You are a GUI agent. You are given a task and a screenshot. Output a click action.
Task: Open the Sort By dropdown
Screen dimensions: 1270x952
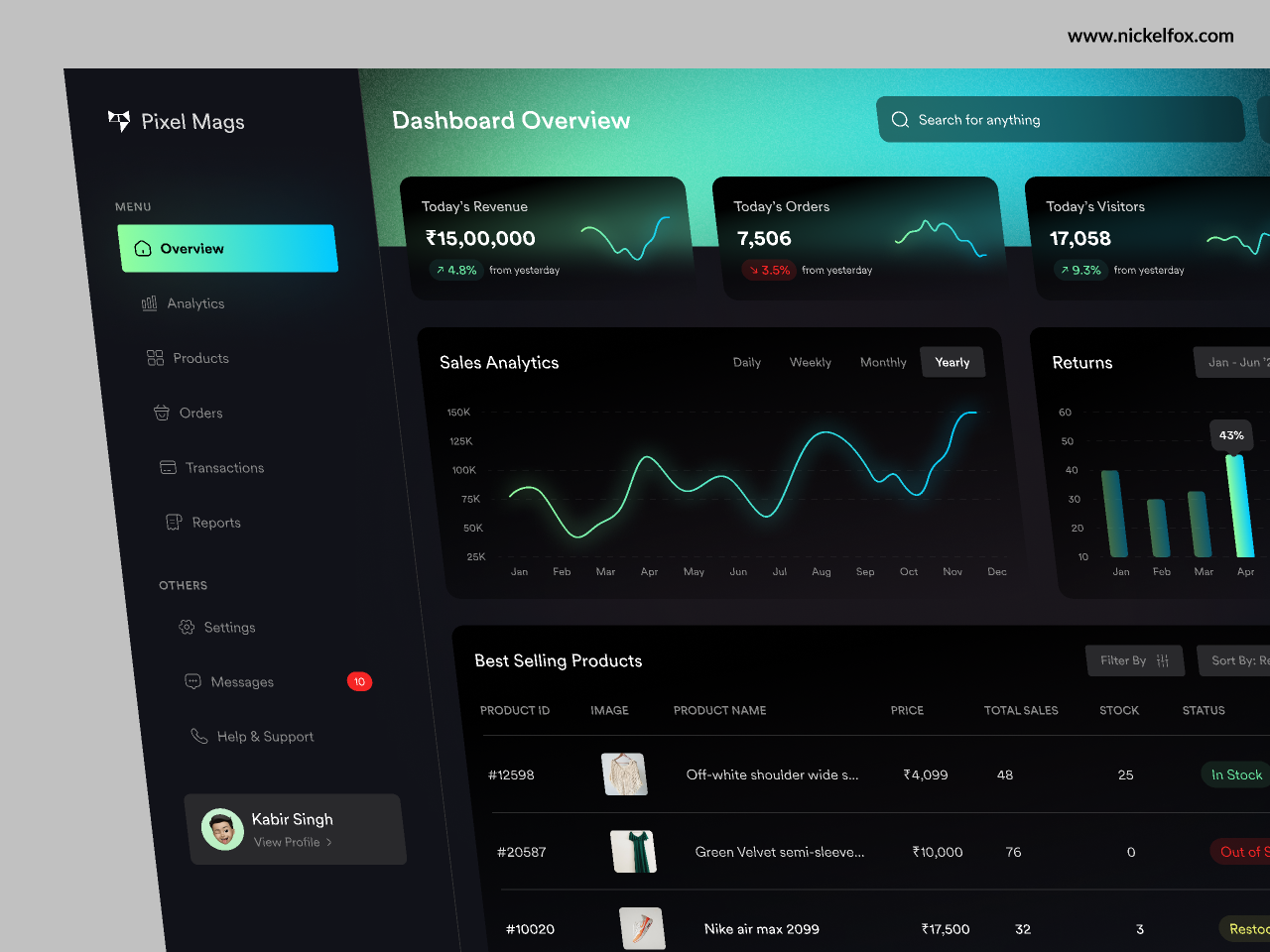1240,660
